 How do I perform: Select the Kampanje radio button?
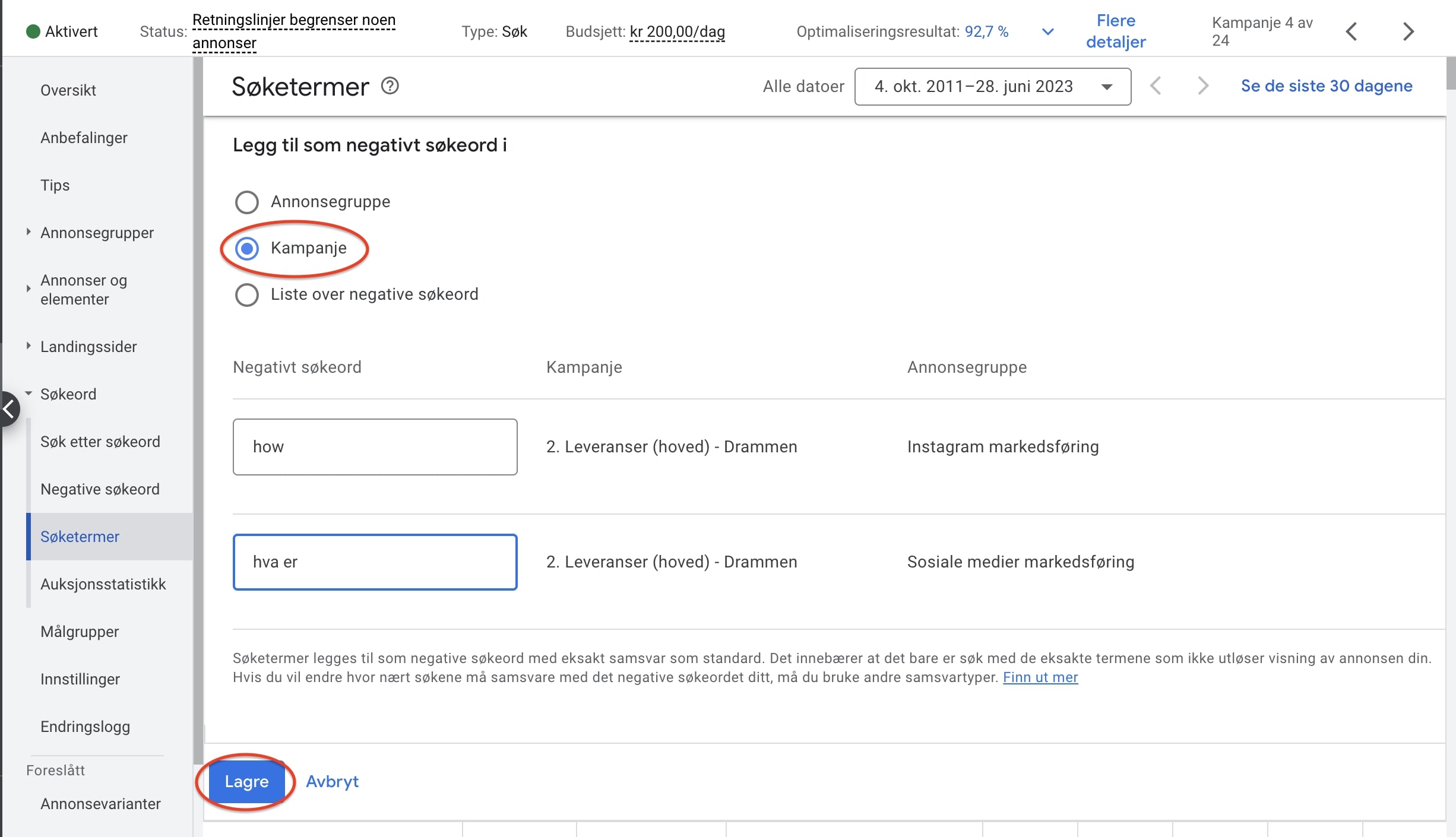[247, 248]
